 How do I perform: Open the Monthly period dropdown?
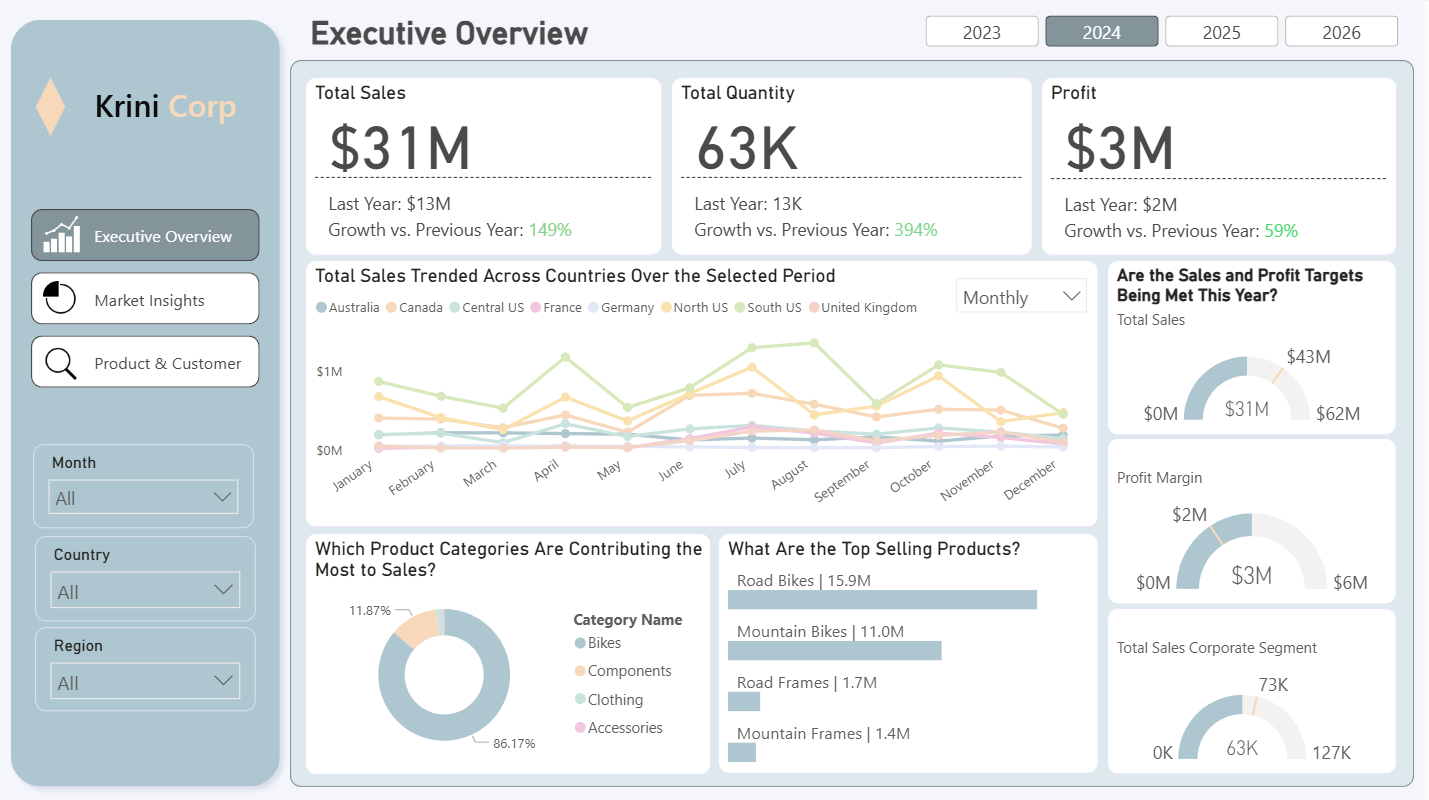click(1021, 297)
